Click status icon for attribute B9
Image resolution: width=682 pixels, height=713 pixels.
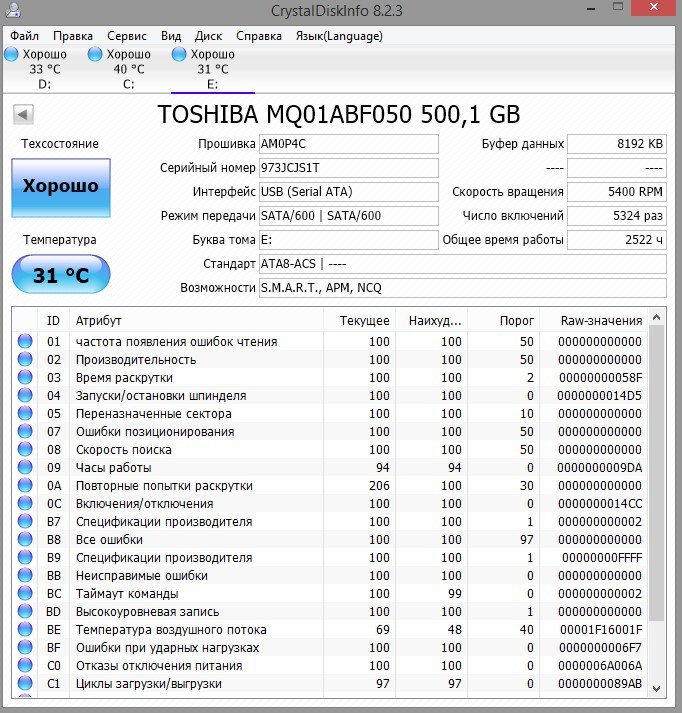[25, 557]
